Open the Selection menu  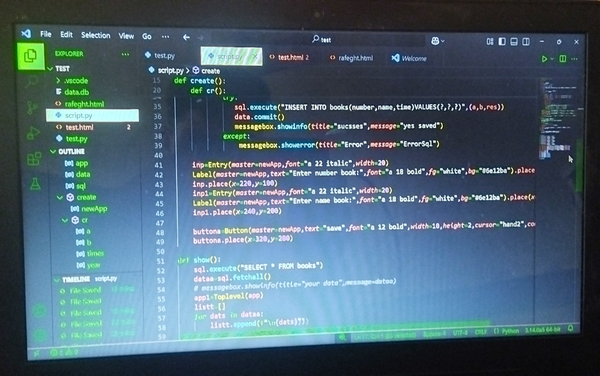coord(95,35)
